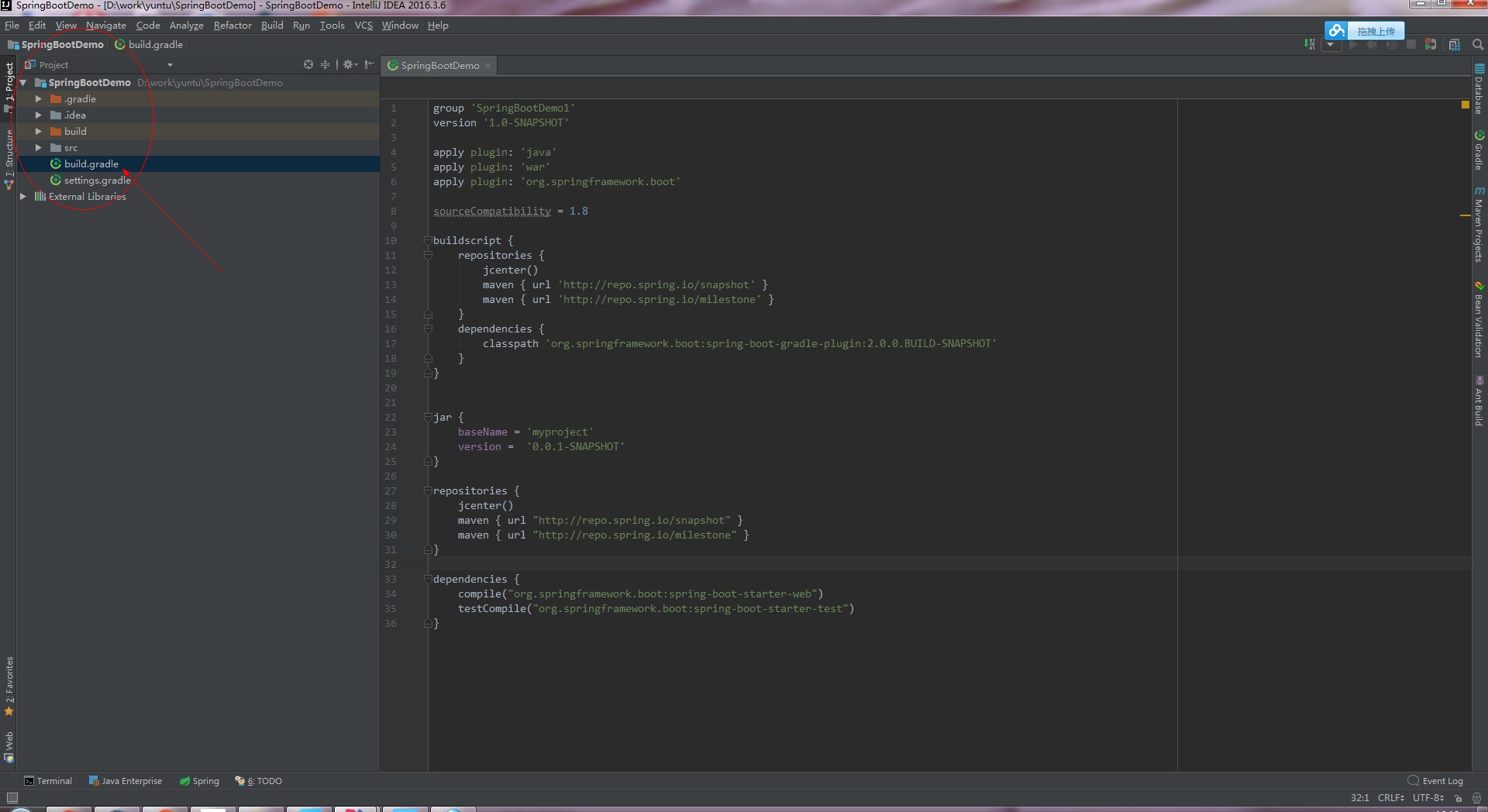Open the Tools menu
Screen dimensions: 1488x812
pyautogui.click(x=332, y=26)
